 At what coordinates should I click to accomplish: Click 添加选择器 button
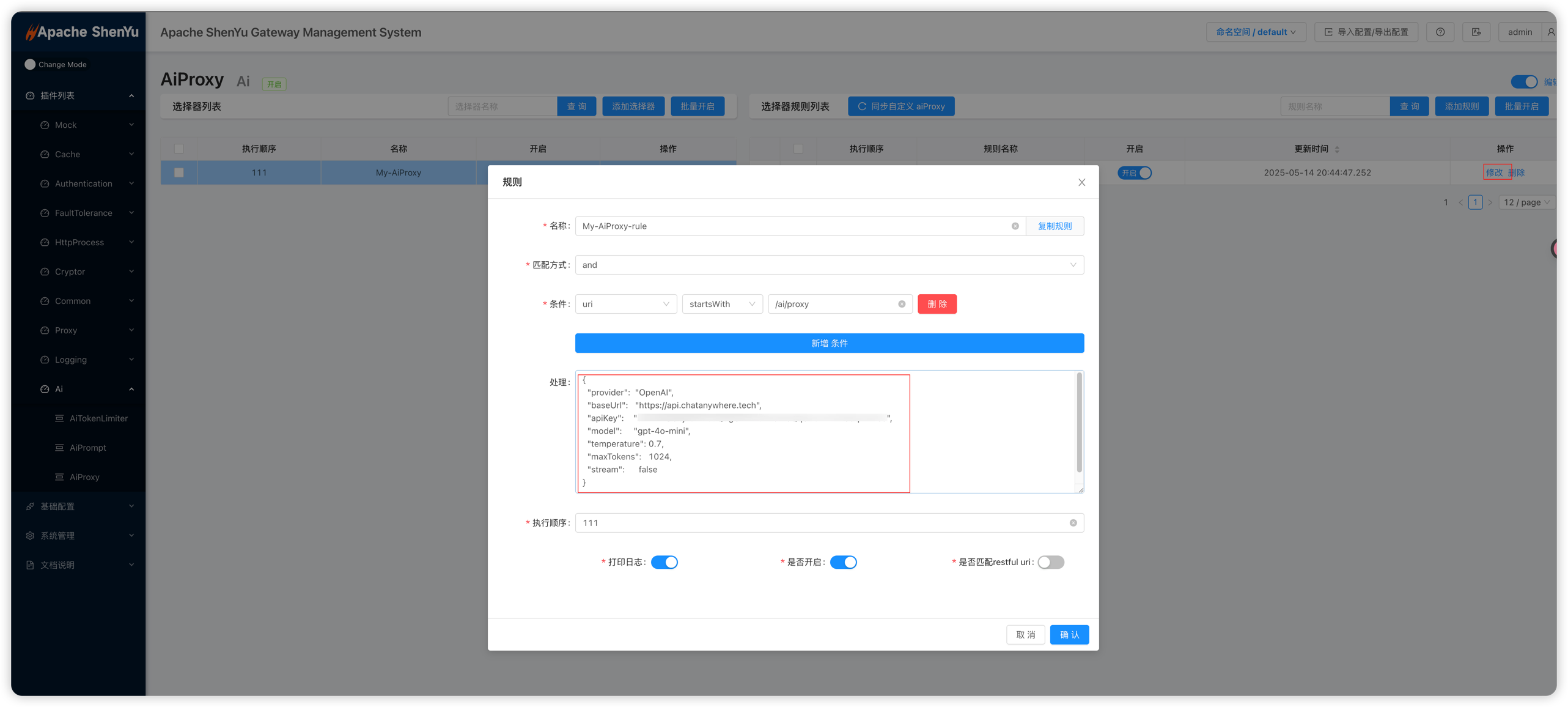(x=633, y=106)
